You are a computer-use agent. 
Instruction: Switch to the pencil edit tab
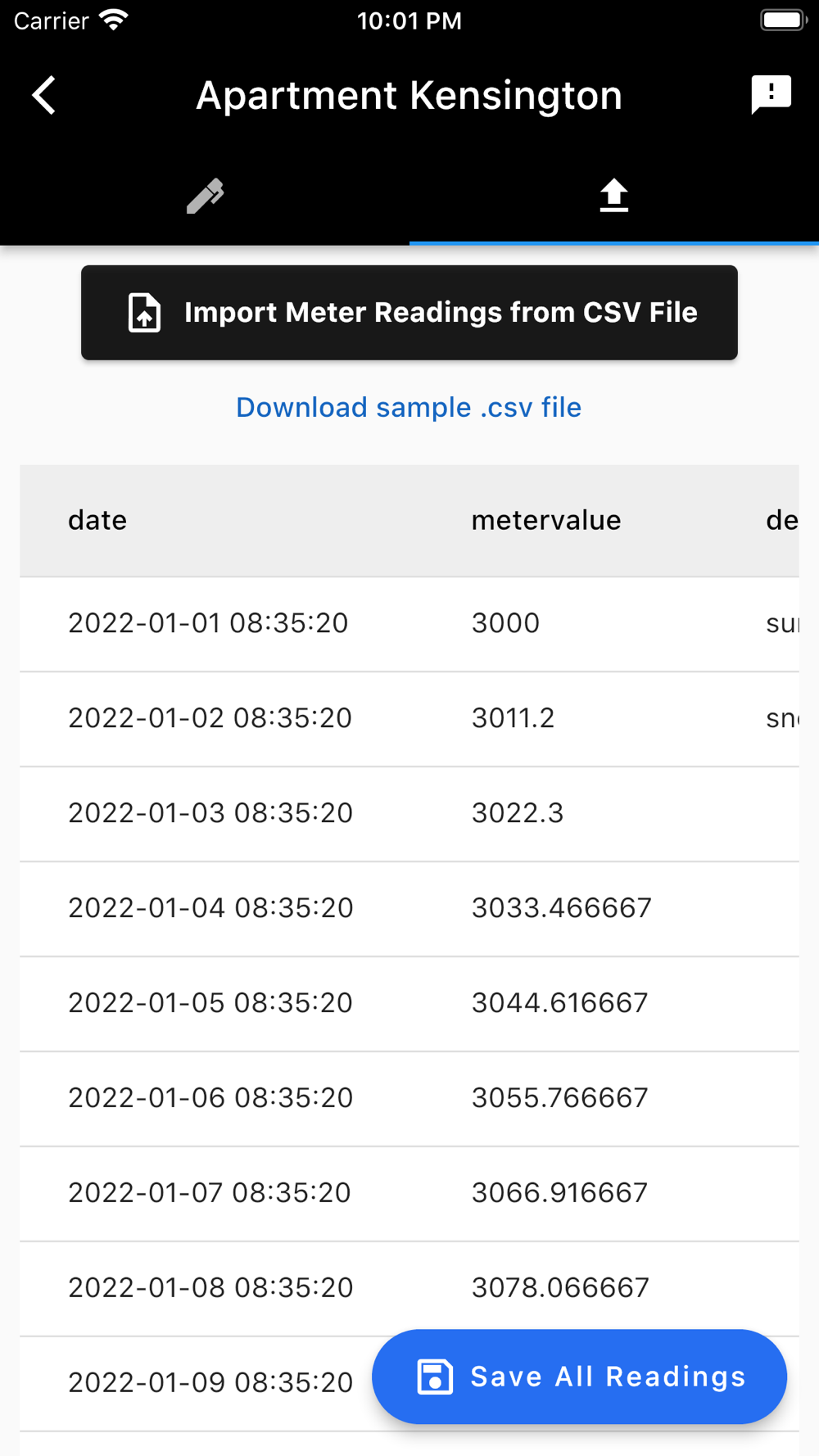point(205,197)
